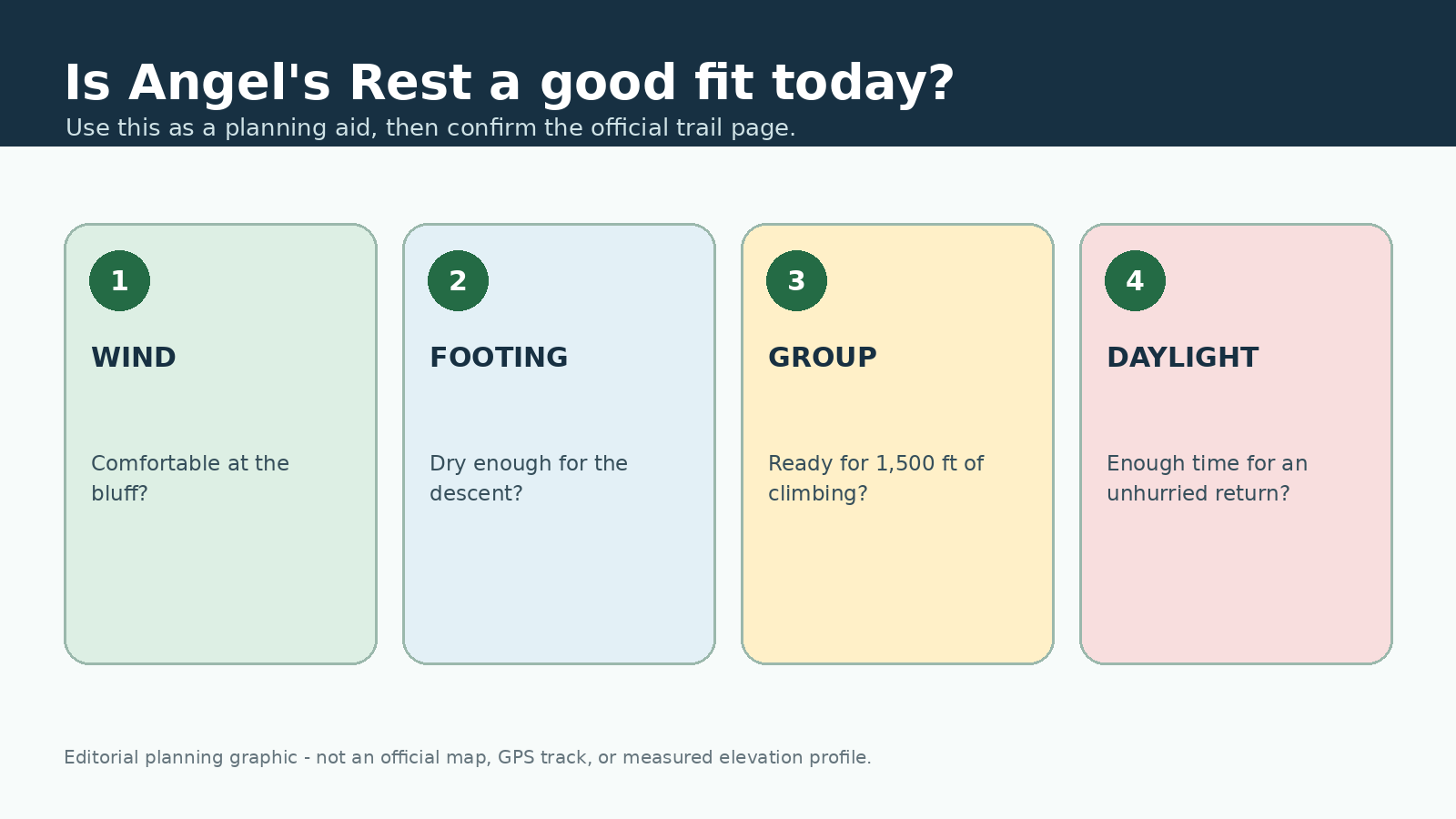Viewport: 1456px width, 819px height.
Task: Click 'Dry enough for the descent?' text
Action: tap(529, 479)
